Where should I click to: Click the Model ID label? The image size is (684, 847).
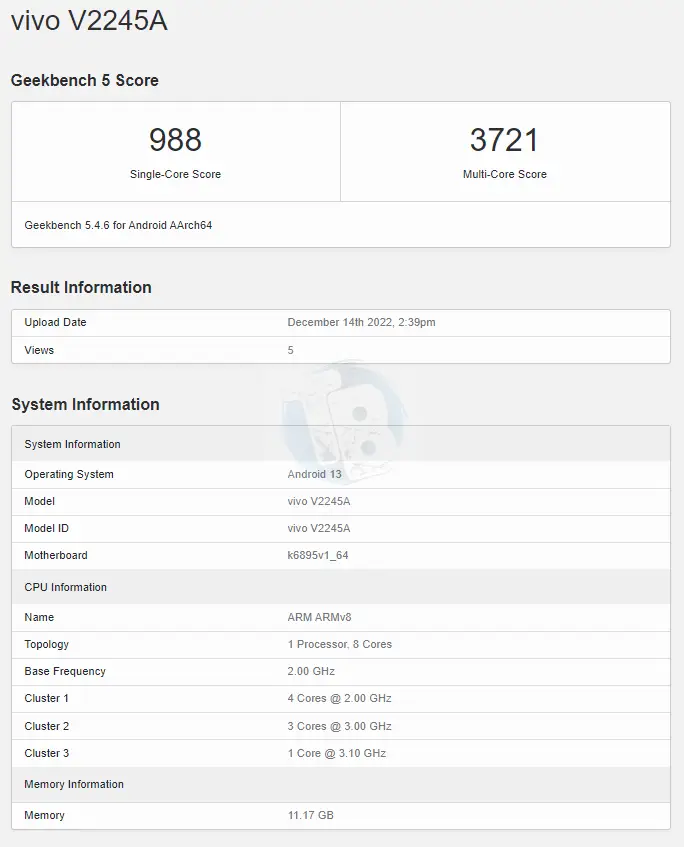46,528
